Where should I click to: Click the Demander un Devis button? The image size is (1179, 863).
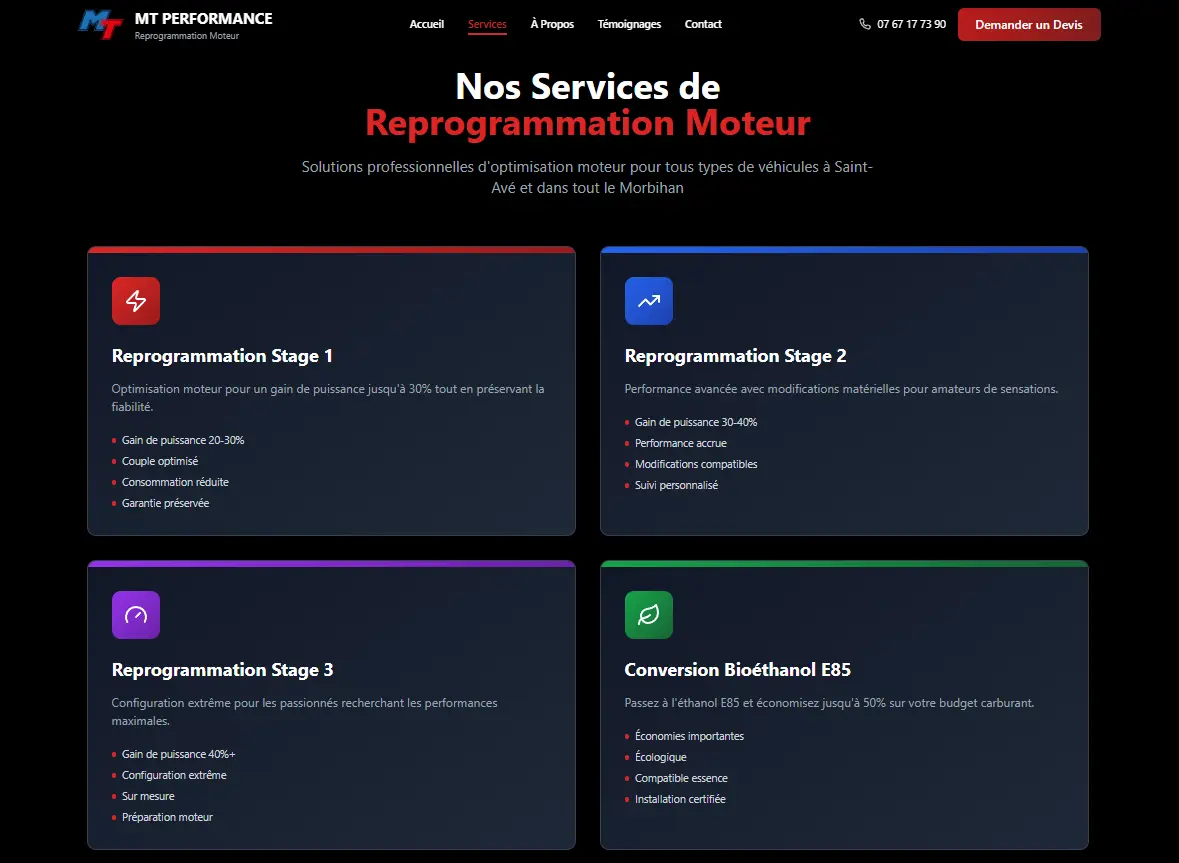coord(1029,24)
